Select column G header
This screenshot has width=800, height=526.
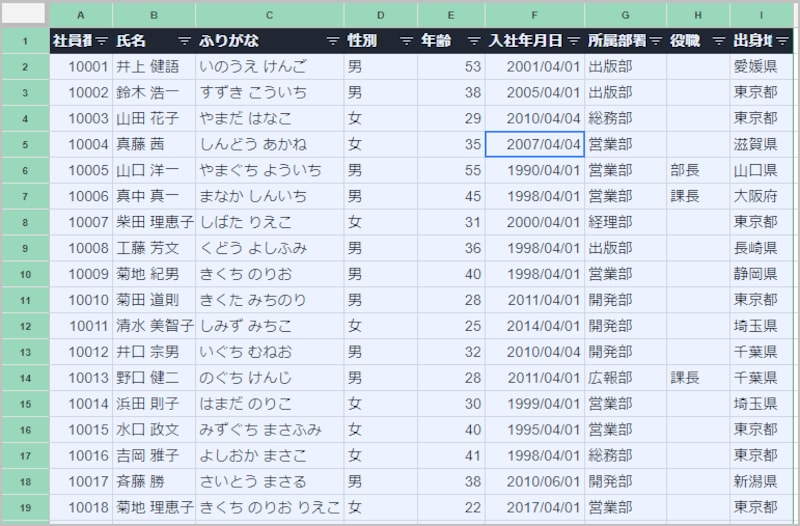click(626, 15)
